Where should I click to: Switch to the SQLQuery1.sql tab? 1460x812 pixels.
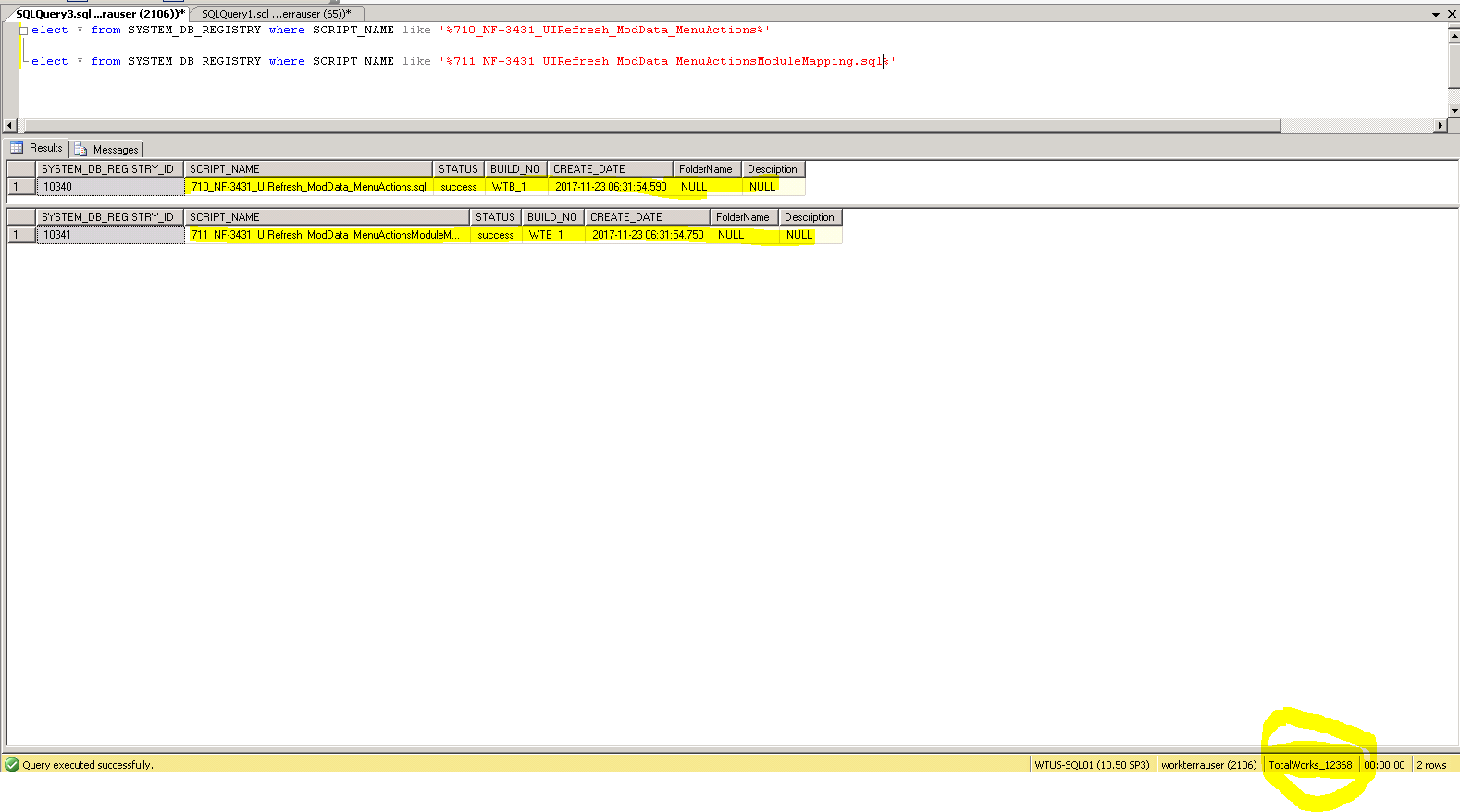[276, 14]
